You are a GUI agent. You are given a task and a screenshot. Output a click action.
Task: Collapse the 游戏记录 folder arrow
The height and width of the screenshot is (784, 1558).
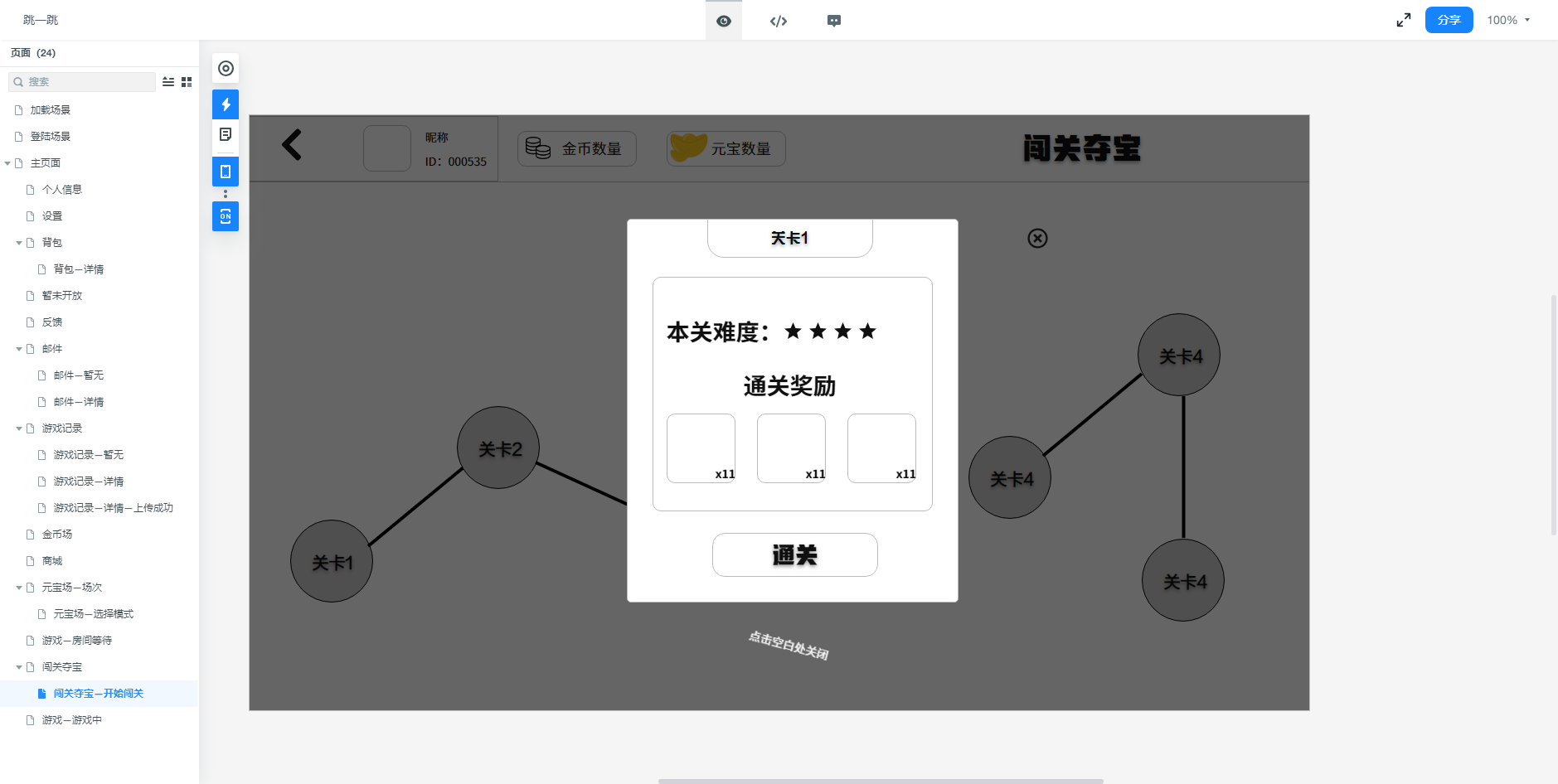19,428
